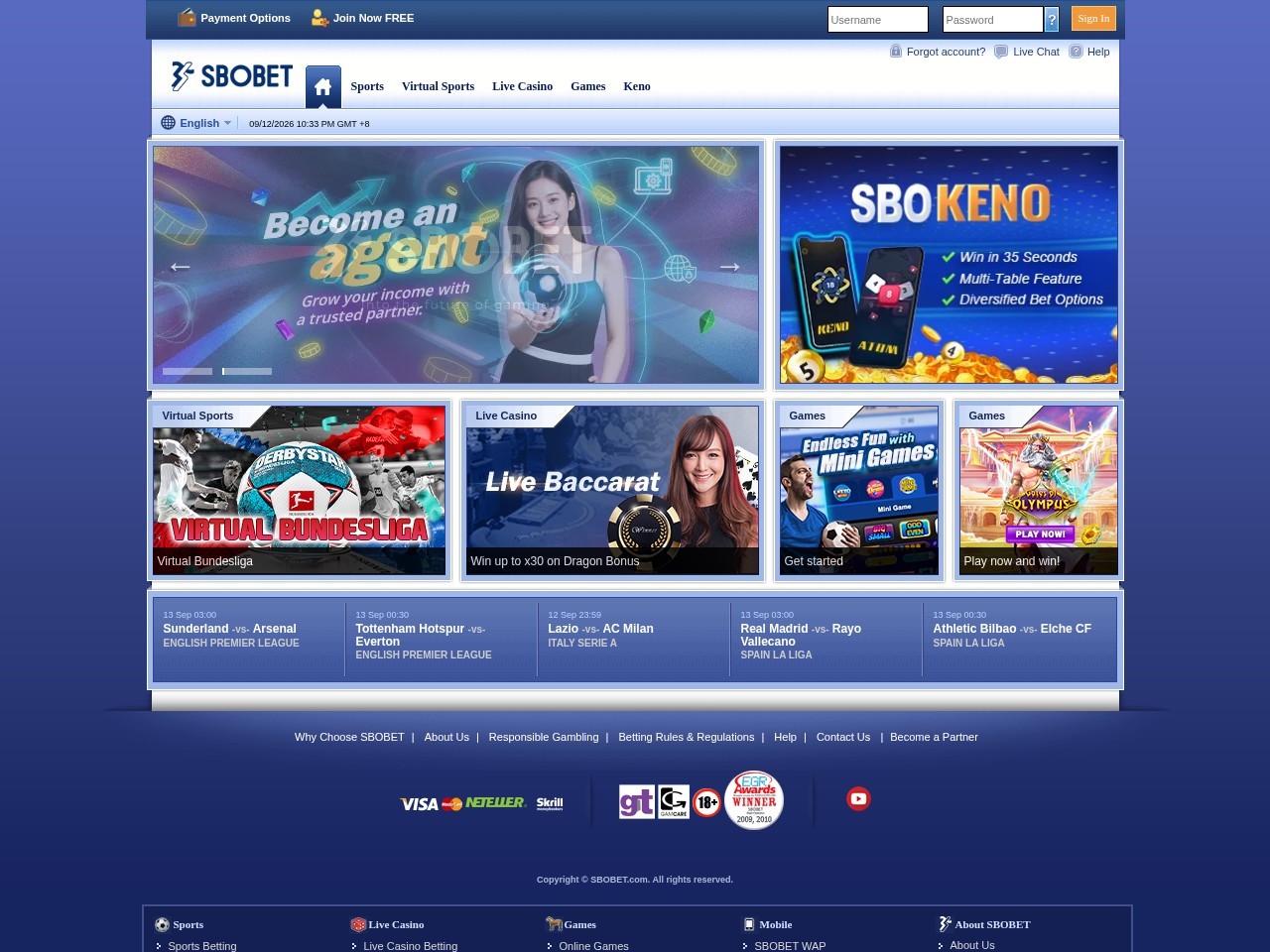Open the Why Choose SBOBET link
This screenshot has width=1270, height=952.
[x=349, y=737]
